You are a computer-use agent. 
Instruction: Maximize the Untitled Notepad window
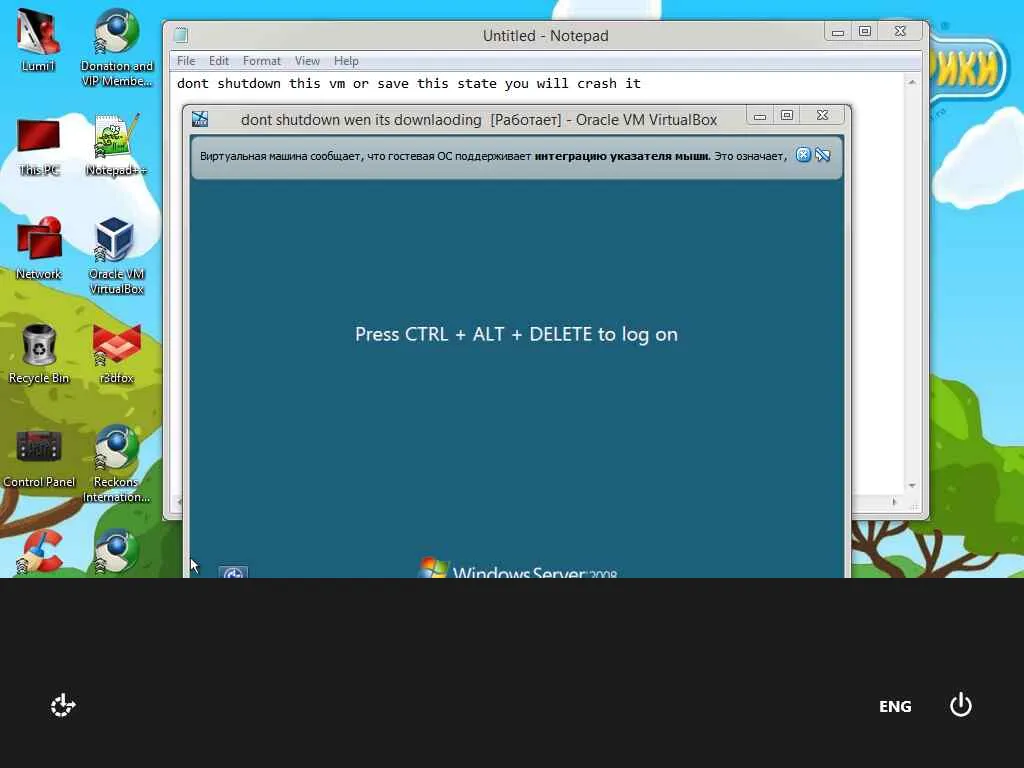(865, 31)
